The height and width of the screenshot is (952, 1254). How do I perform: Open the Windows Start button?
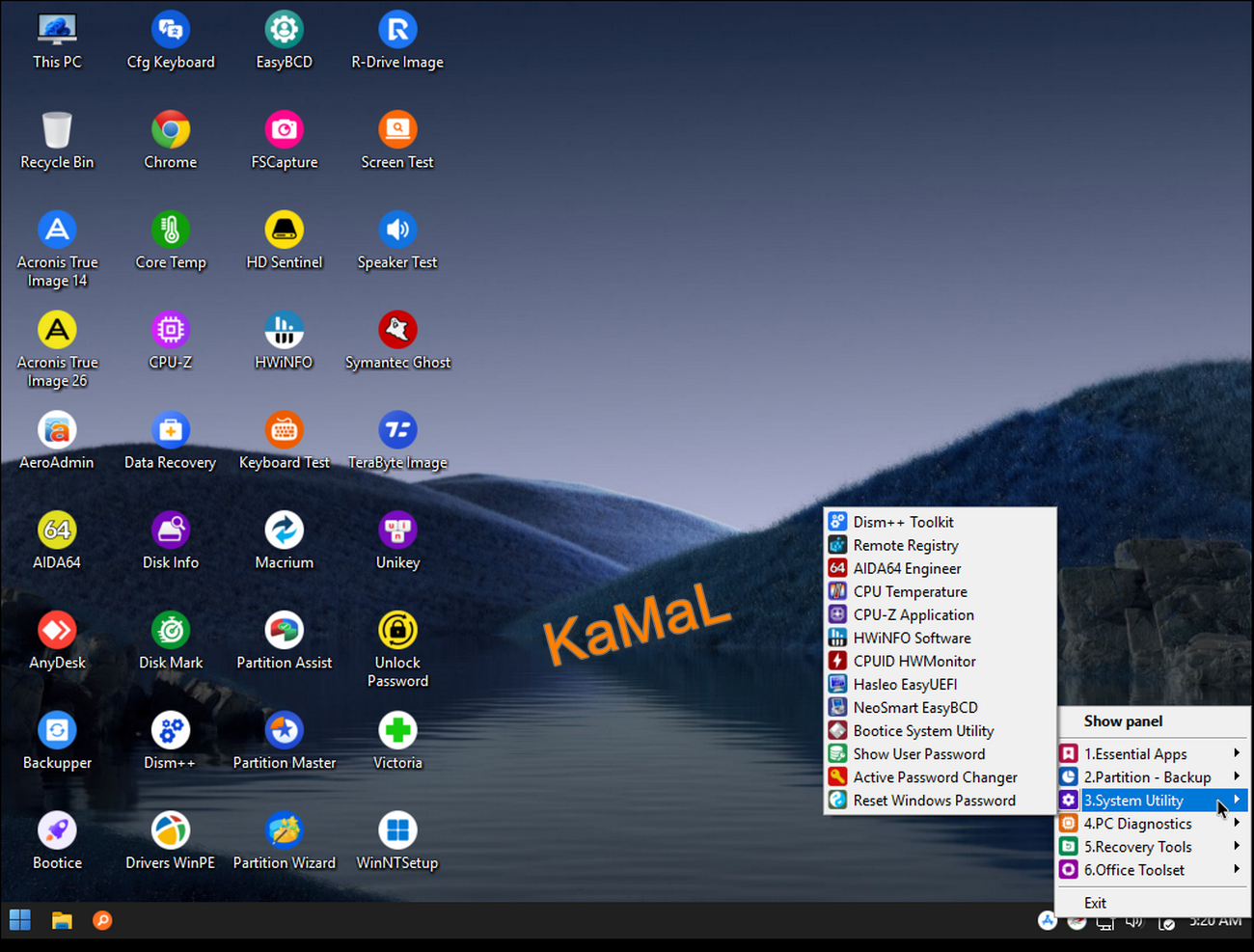point(20,920)
